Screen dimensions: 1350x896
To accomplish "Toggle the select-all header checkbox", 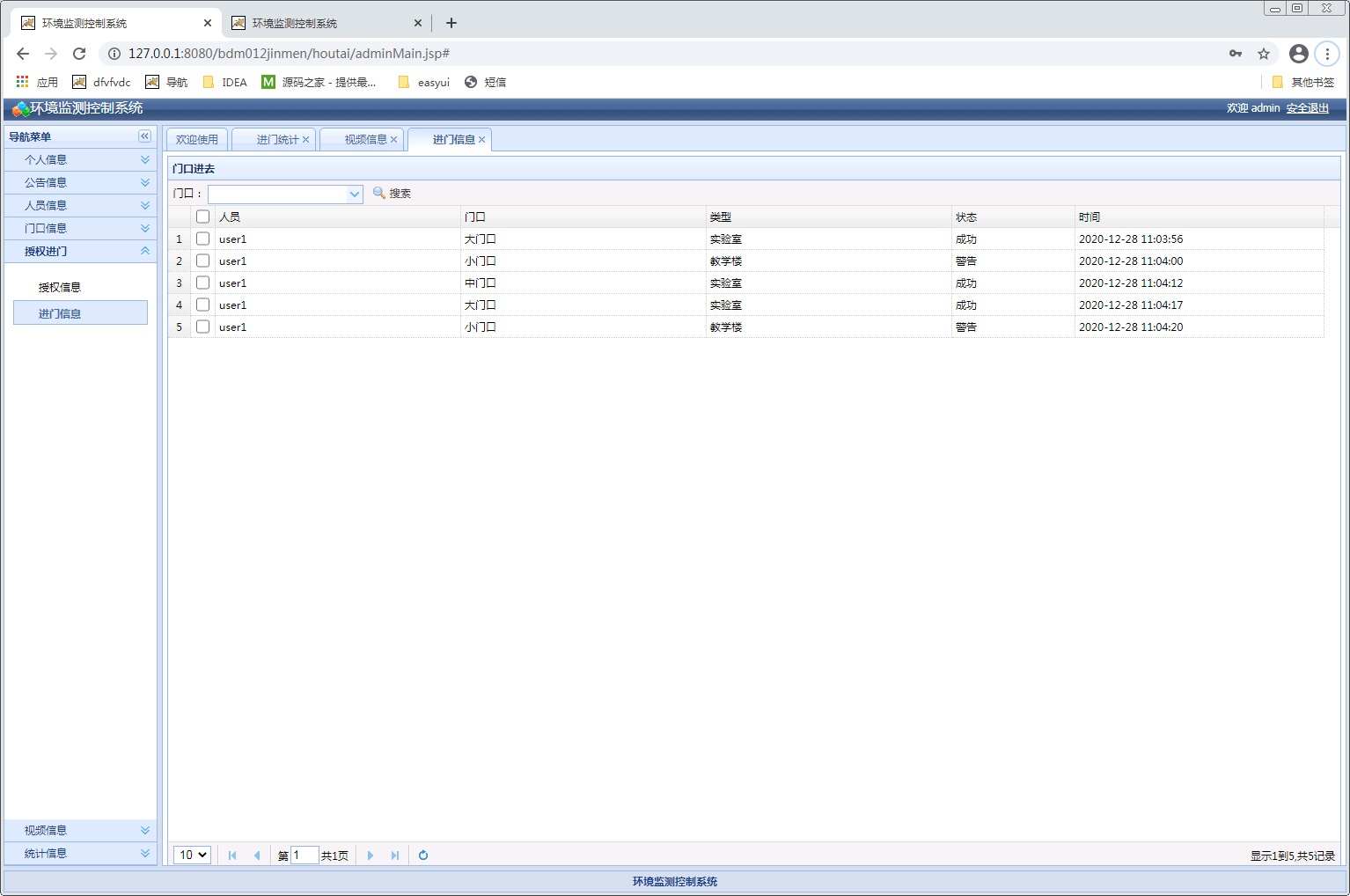I will click(x=203, y=217).
